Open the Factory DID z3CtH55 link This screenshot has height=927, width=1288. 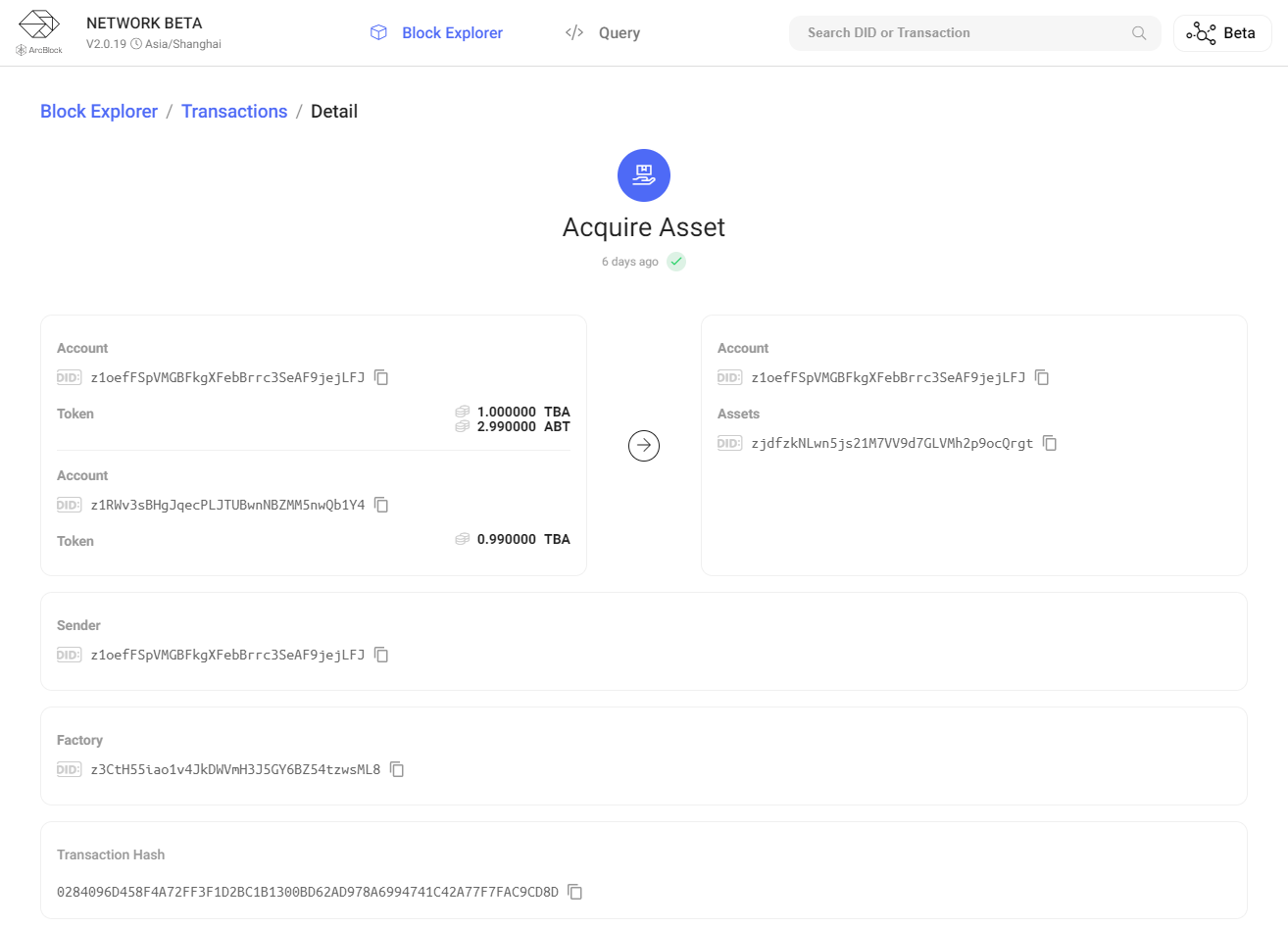(235, 769)
